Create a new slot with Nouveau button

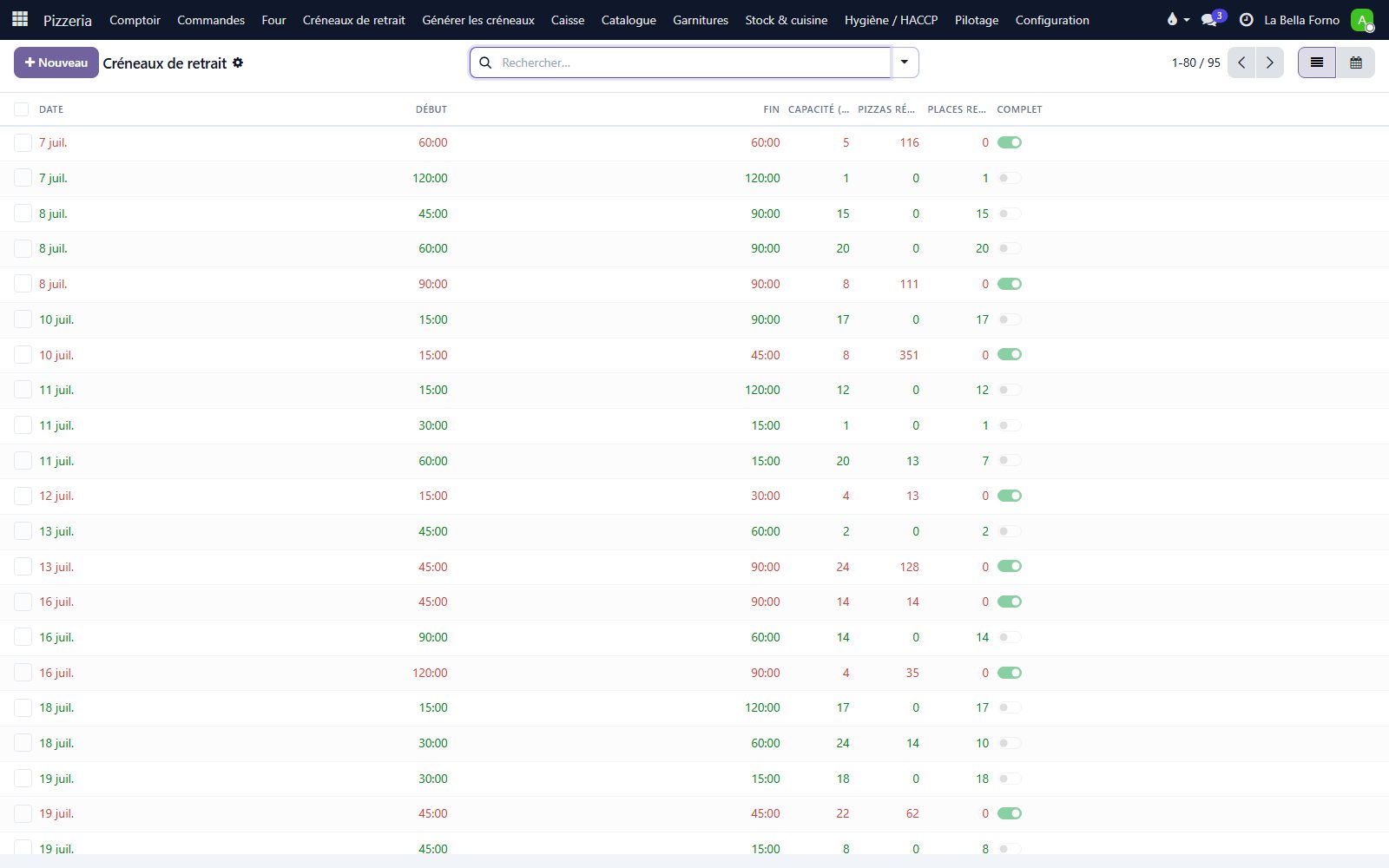(x=56, y=62)
